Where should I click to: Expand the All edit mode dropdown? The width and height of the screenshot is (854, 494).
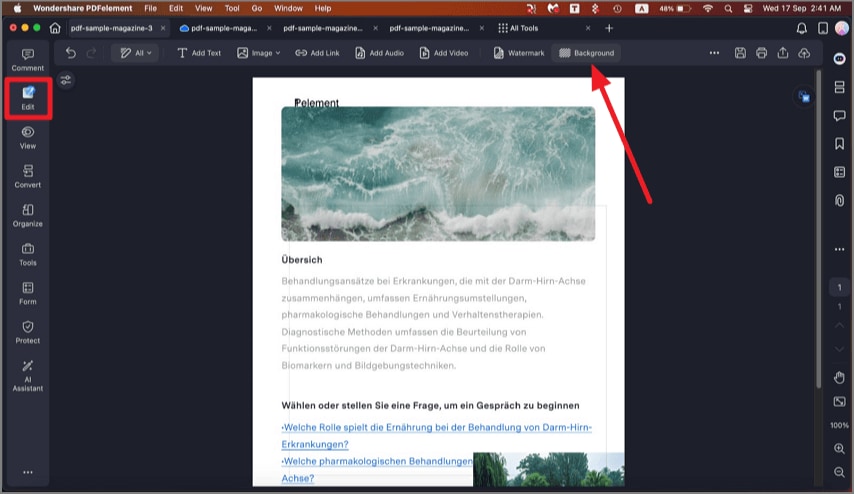[x=136, y=53]
